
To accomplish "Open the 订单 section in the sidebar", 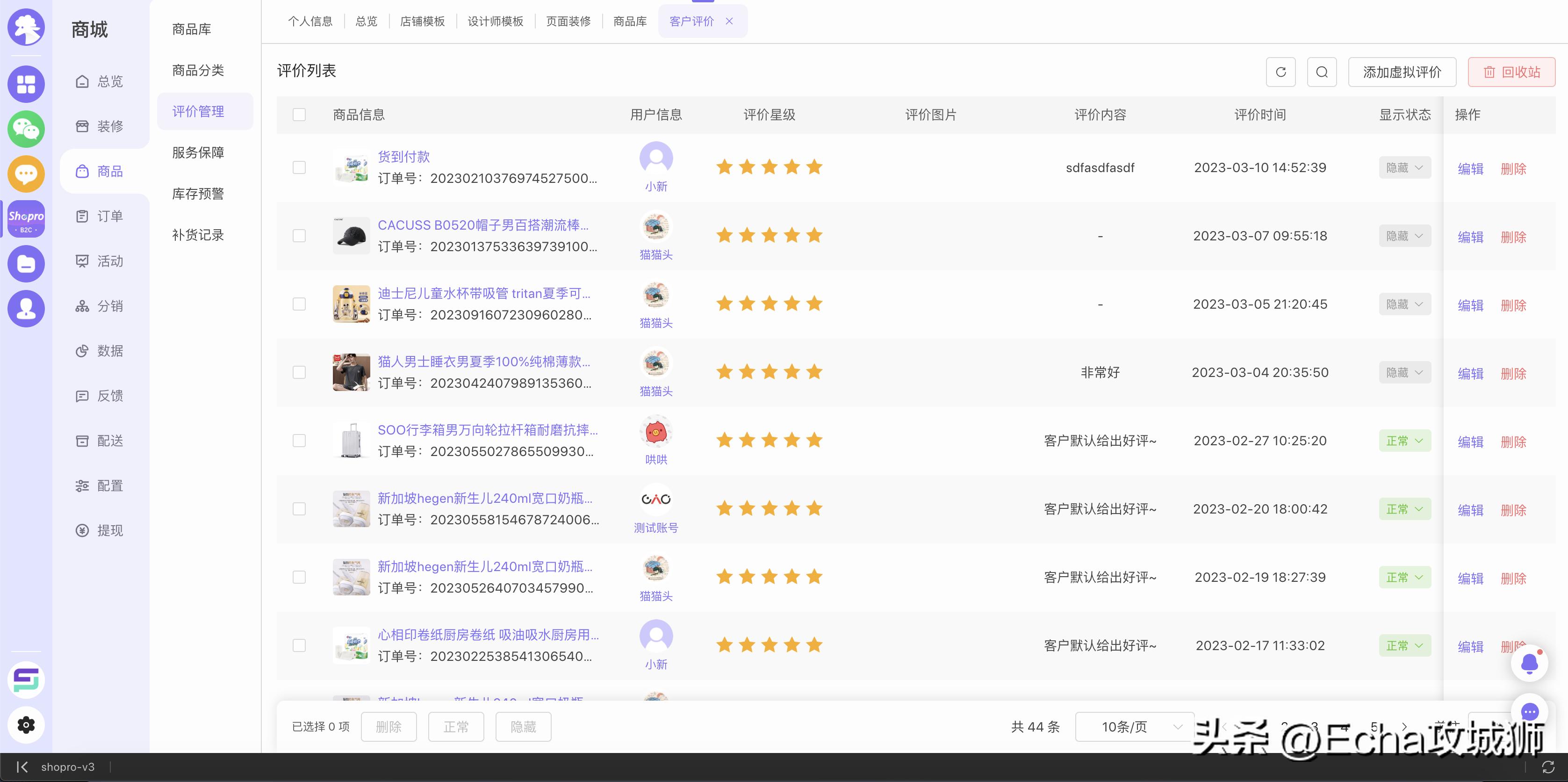I will 108,216.
